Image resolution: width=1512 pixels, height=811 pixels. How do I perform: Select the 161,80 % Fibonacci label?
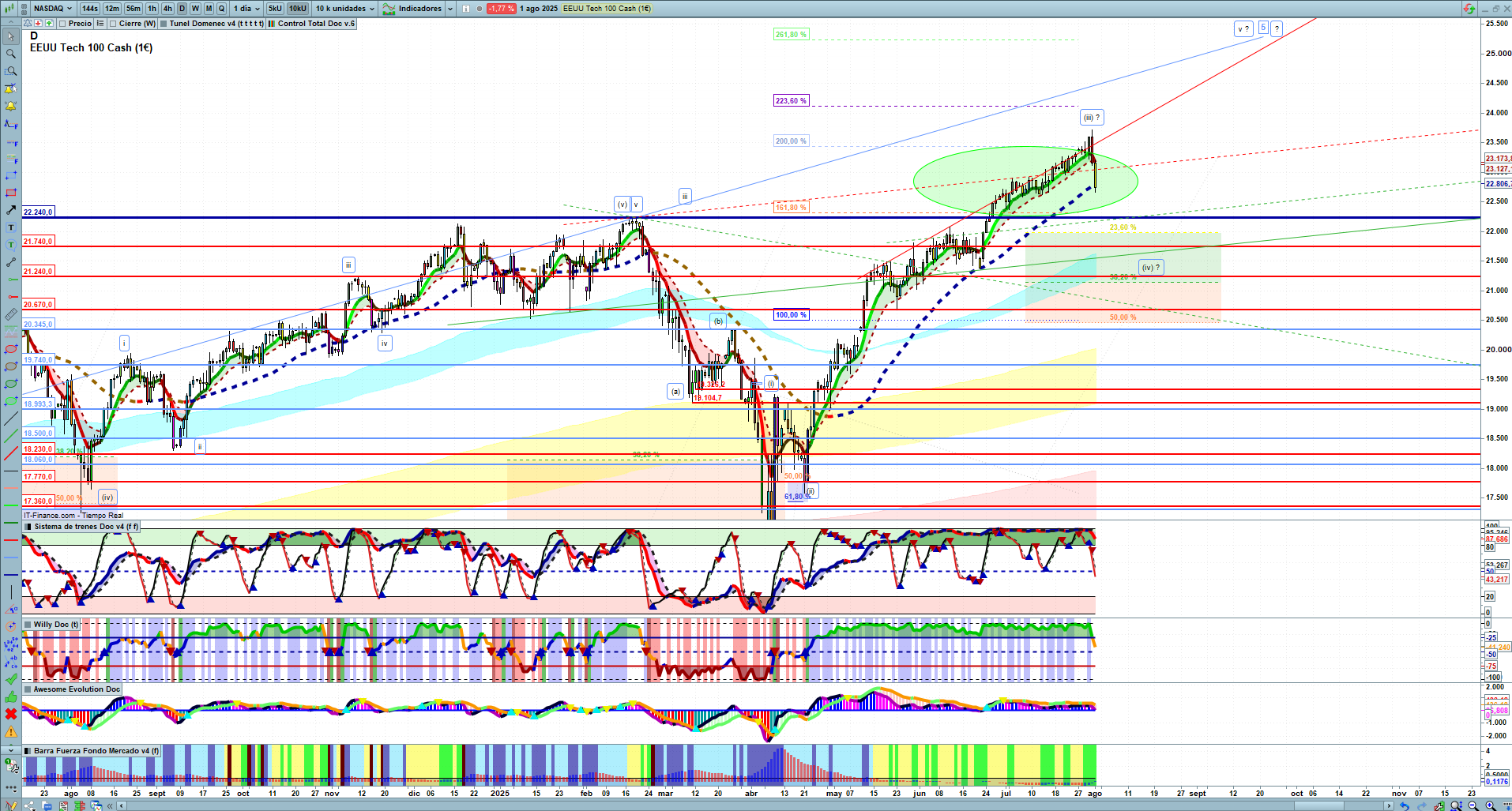tap(791, 208)
